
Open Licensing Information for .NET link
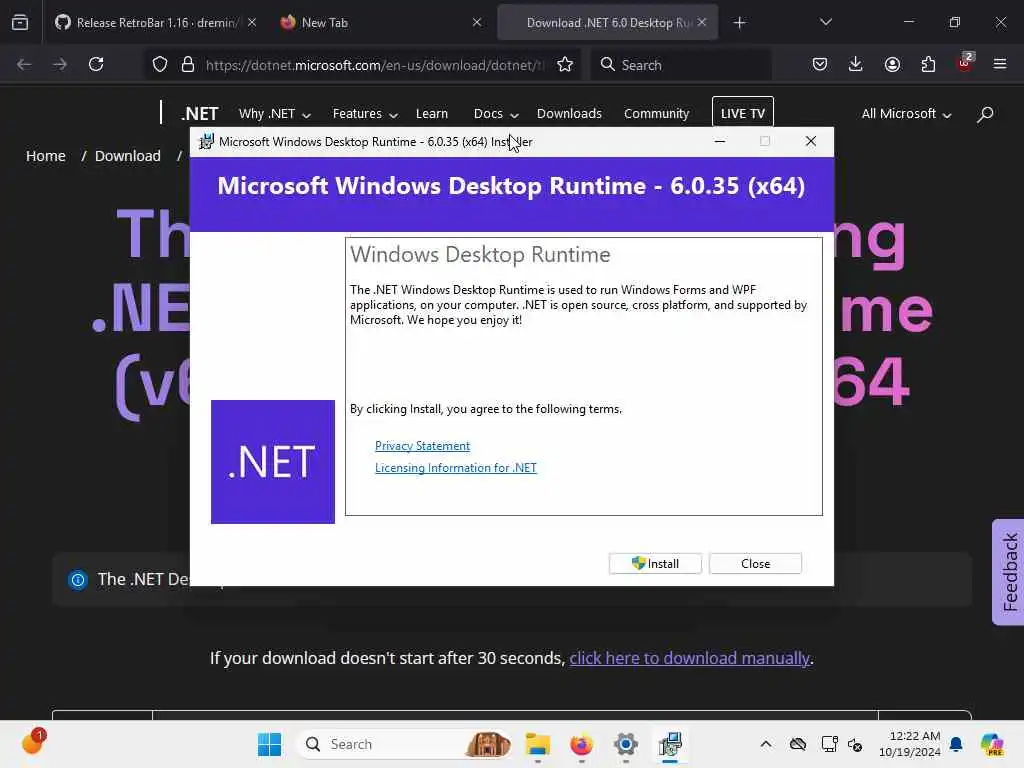point(455,468)
